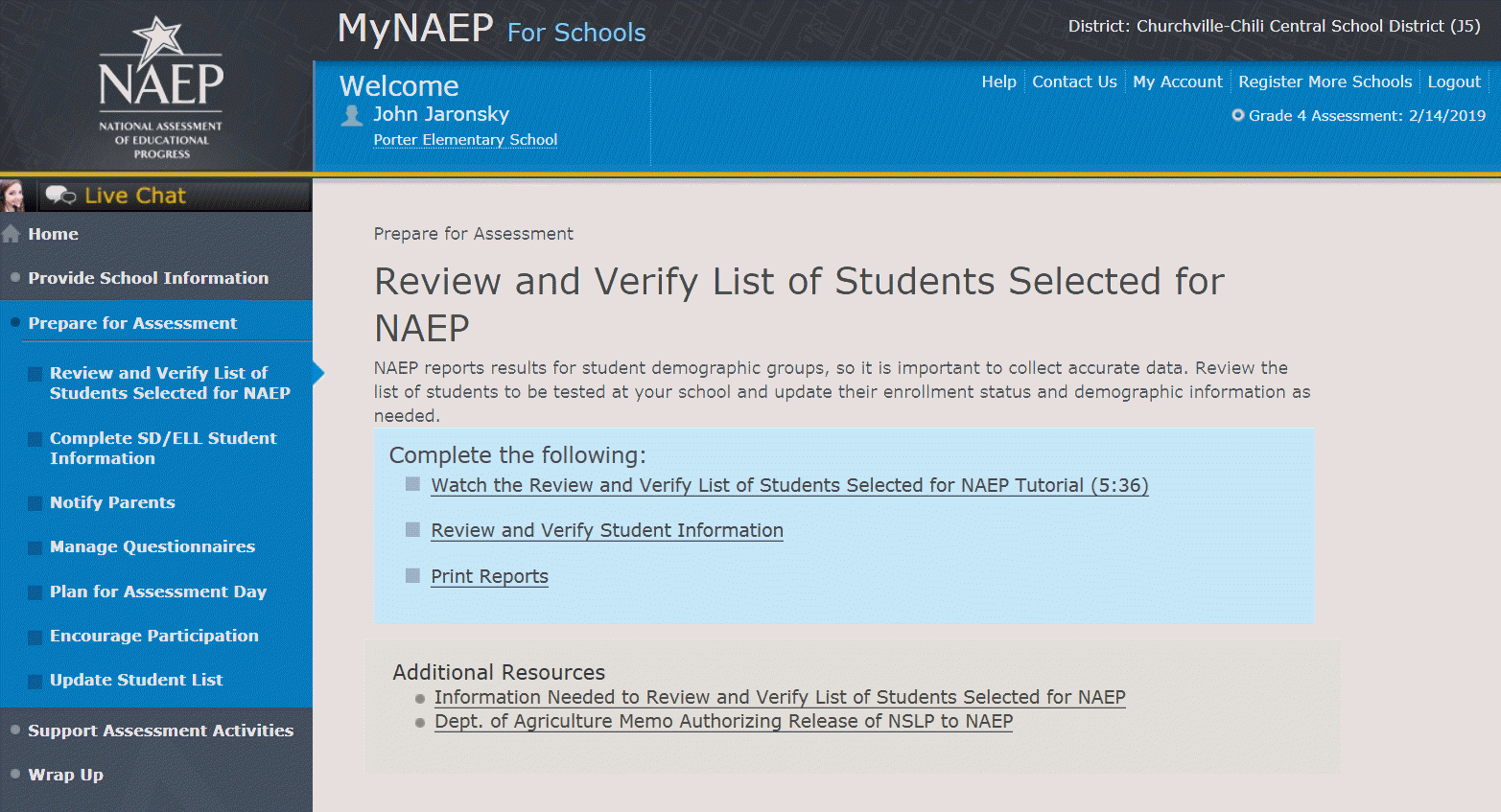Click the Live Chat speech bubble icon
1501x812 pixels.
[60, 196]
